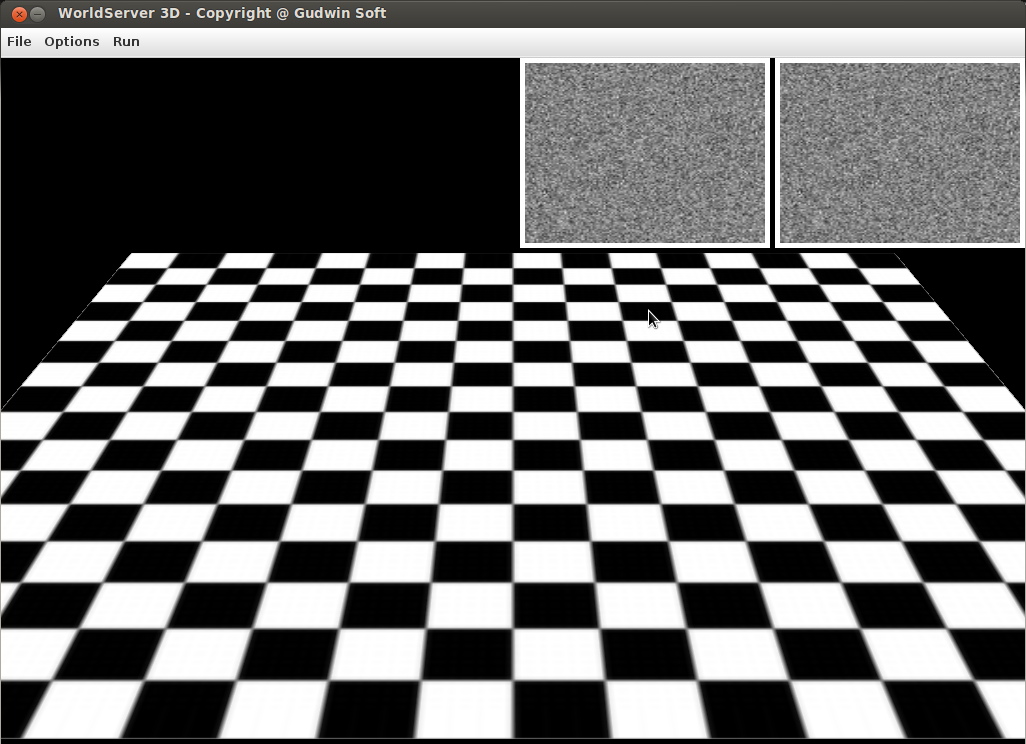Select the right noise camera preview
The image size is (1026, 744).
pyautogui.click(x=899, y=152)
